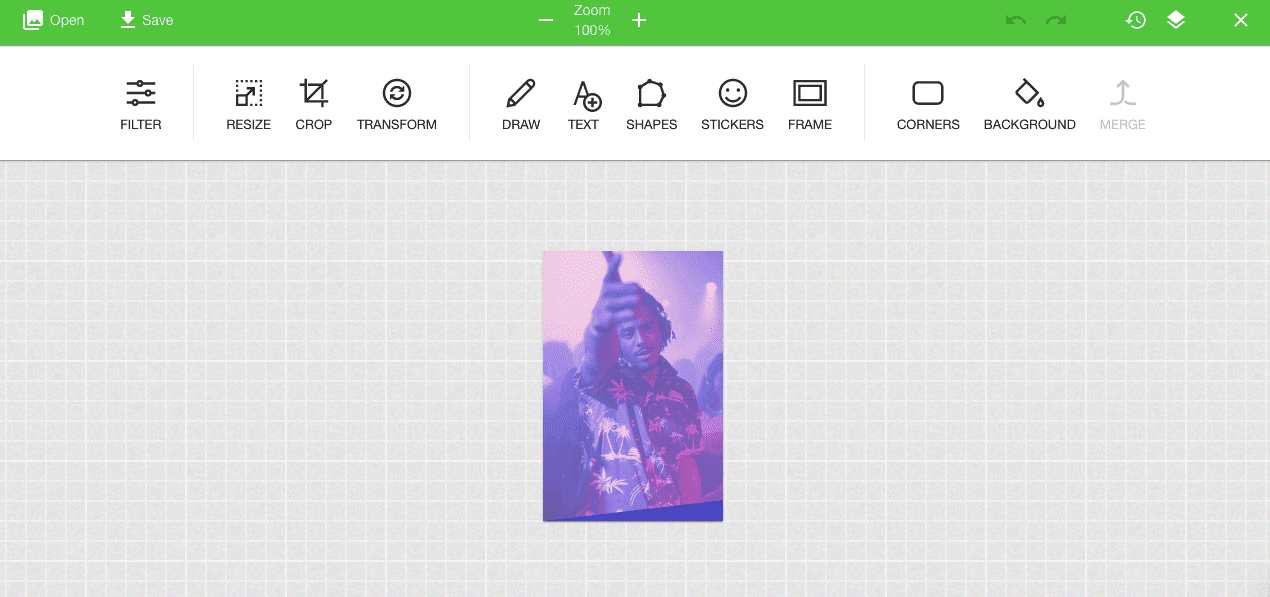Select the Resize tool

point(248,104)
